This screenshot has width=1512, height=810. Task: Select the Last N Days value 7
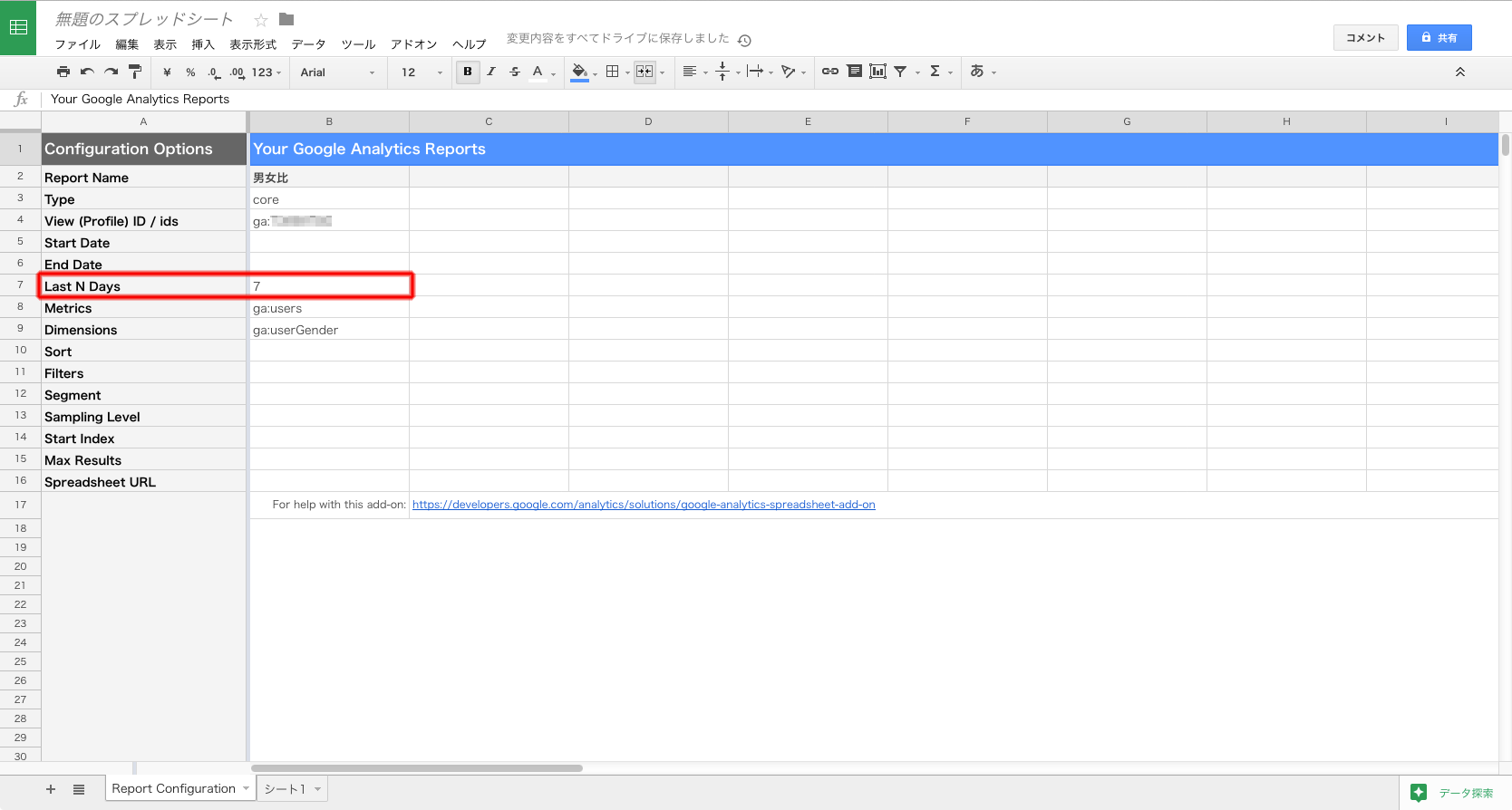329,286
